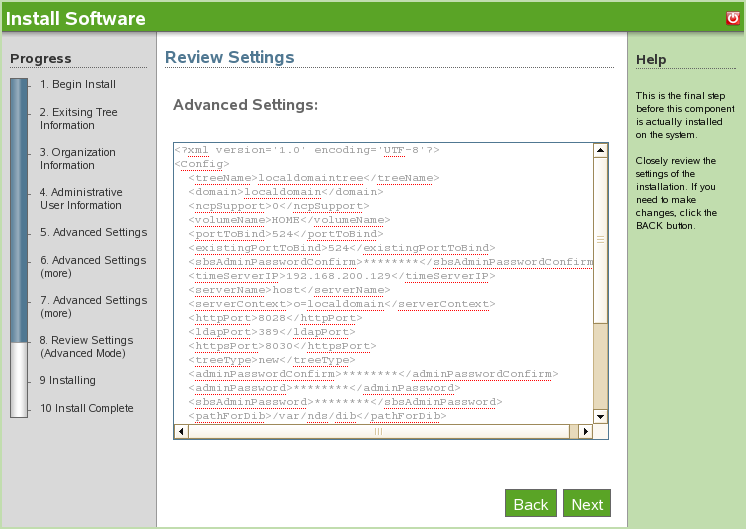This screenshot has width=746, height=529.
Task: Select step 9 Installing
Action: (68, 380)
